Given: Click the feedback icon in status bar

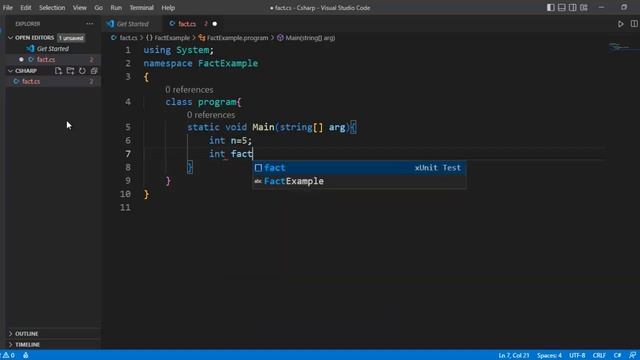Looking at the screenshot, I should [632, 356].
